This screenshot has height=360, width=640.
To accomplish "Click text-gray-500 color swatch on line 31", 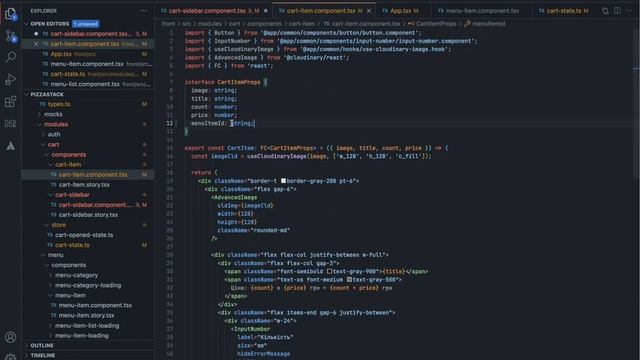I will 349,280.
